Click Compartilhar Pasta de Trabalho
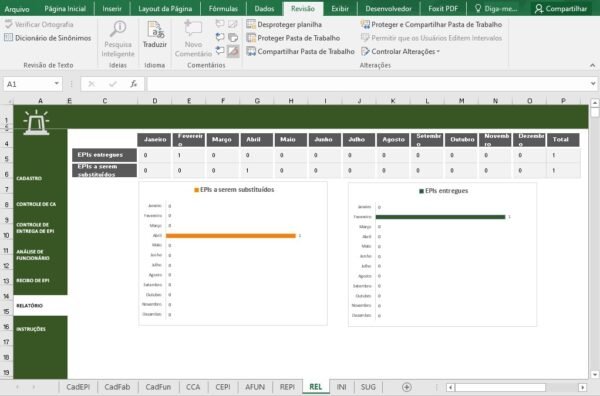Screen dimensions: 600x396 (x=300, y=51)
